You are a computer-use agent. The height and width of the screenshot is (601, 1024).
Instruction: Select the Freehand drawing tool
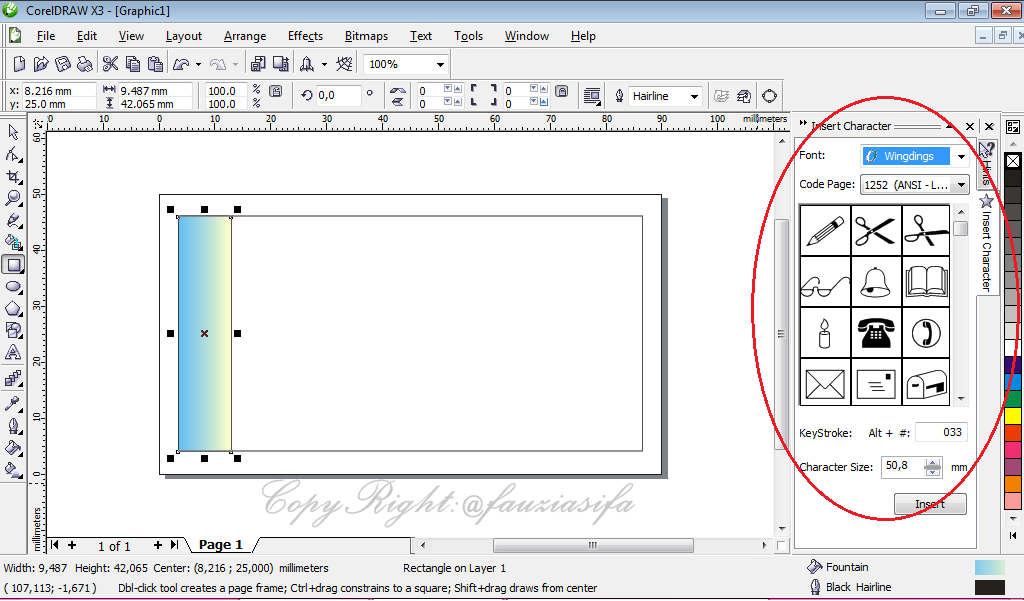[13, 220]
